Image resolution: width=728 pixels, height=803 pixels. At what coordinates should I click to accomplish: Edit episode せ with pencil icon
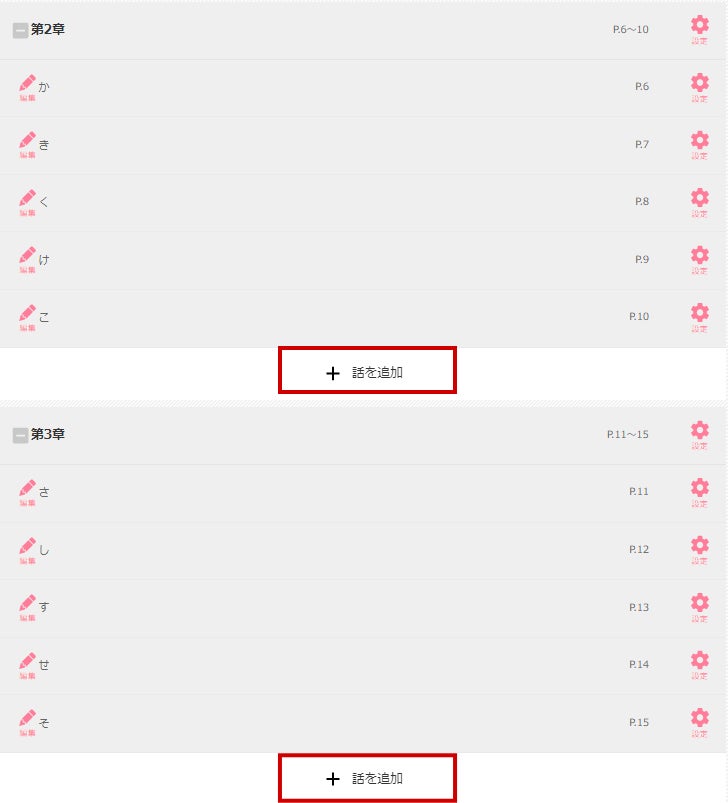[x=27, y=665]
